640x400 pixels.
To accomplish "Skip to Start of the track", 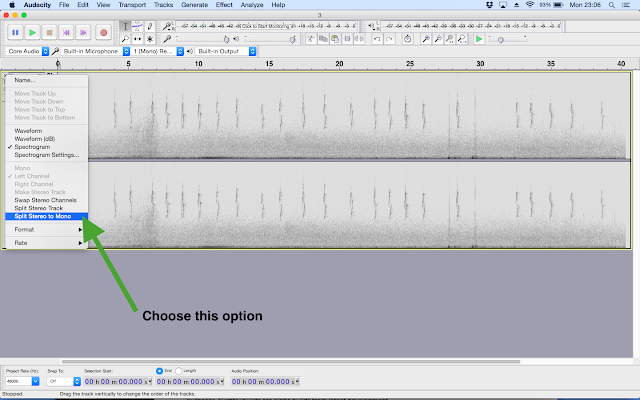I will tap(66, 32).
